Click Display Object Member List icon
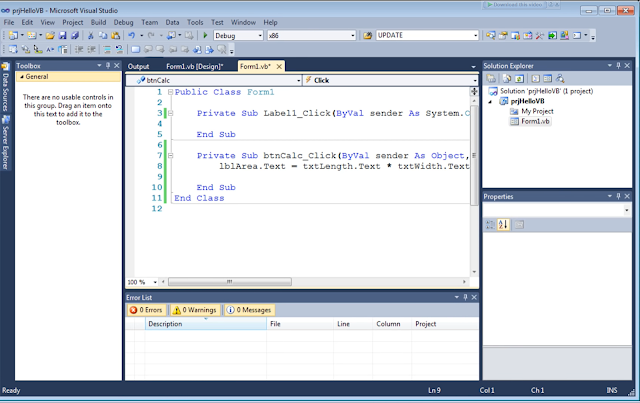The width and height of the screenshot is (640, 403). 13,49
